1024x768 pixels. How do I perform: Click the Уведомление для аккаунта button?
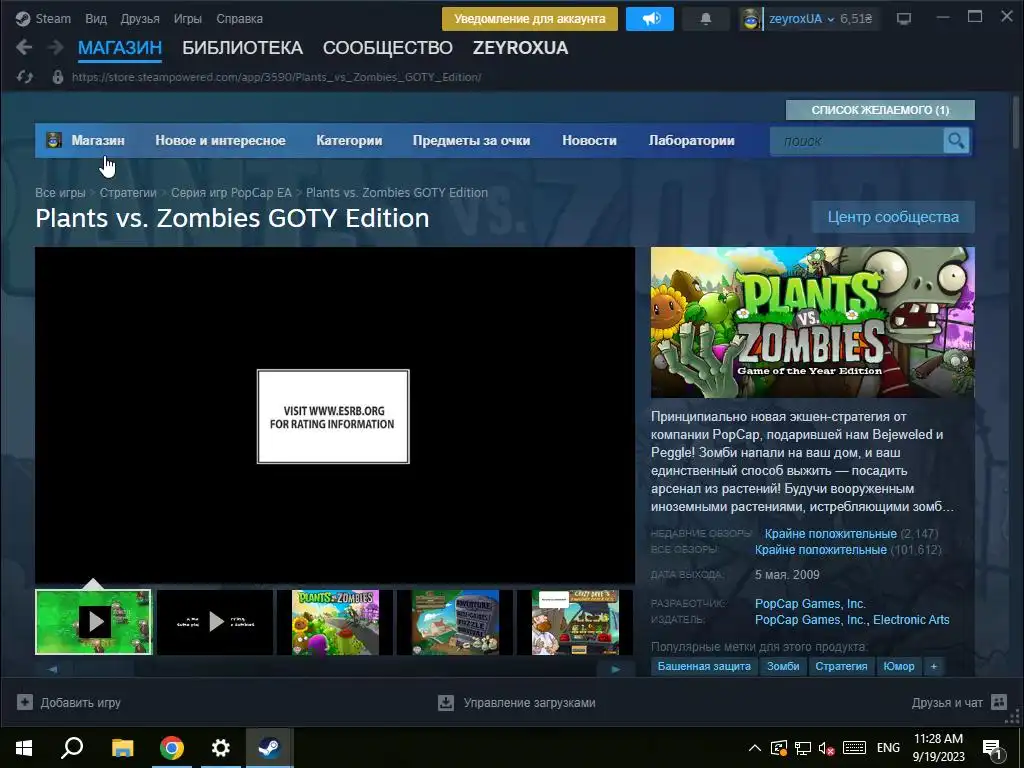click(x=530, y=19)
